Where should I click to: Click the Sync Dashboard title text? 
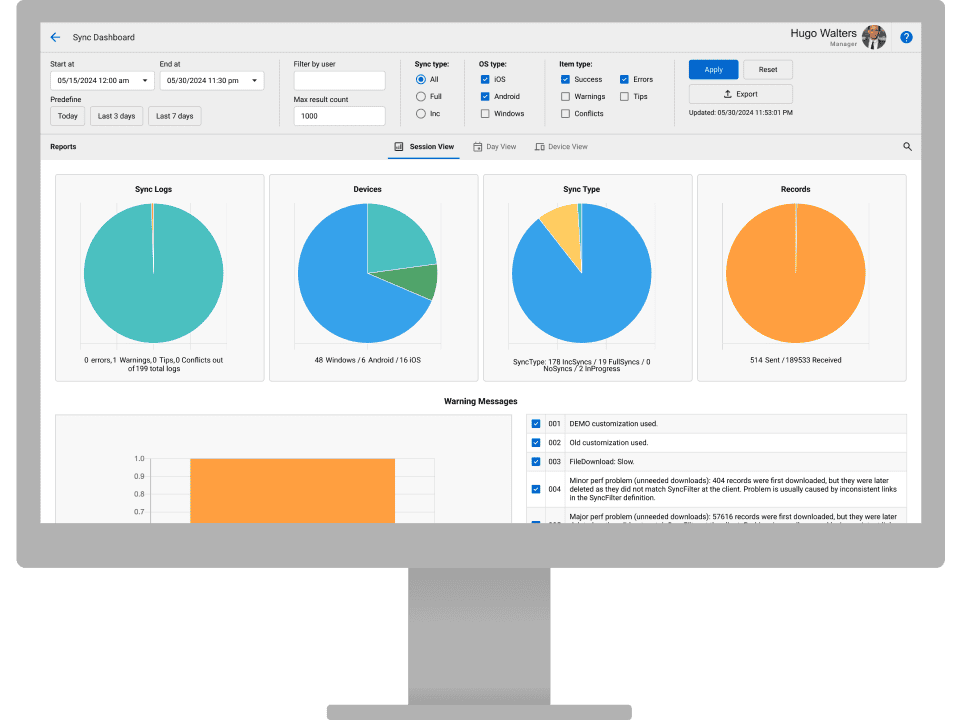coord(103,37)
